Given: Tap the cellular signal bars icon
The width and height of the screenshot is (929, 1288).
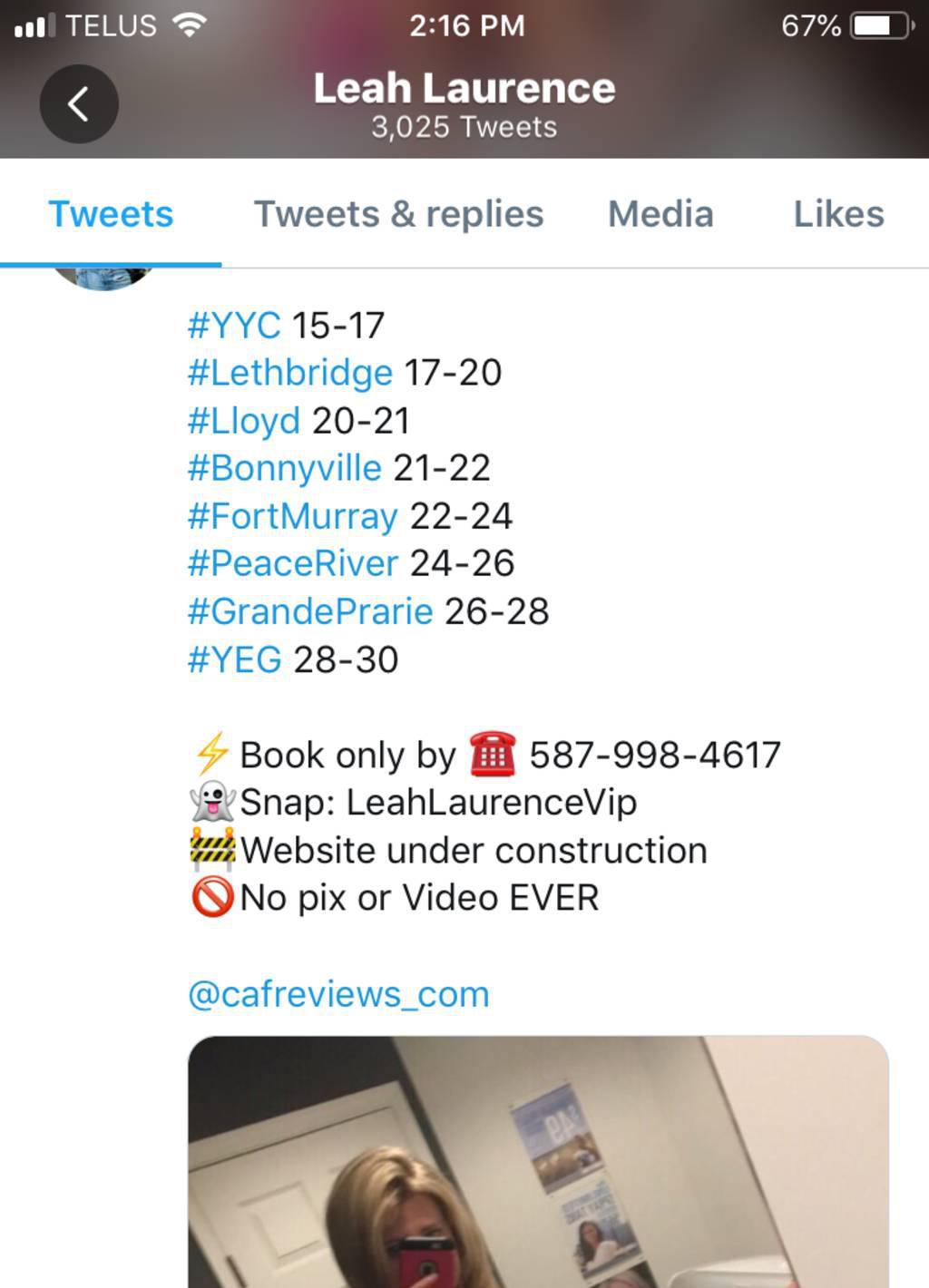Looking at the screenshot, I should click(34, 25).
